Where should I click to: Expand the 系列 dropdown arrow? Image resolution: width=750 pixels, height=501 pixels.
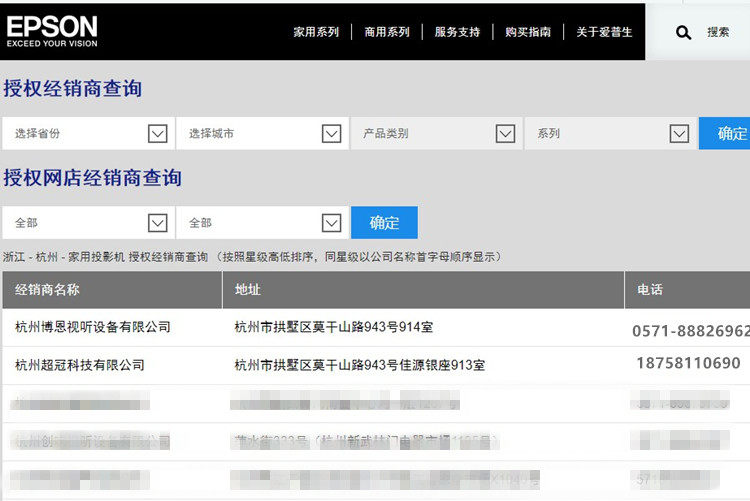(679, 134)
